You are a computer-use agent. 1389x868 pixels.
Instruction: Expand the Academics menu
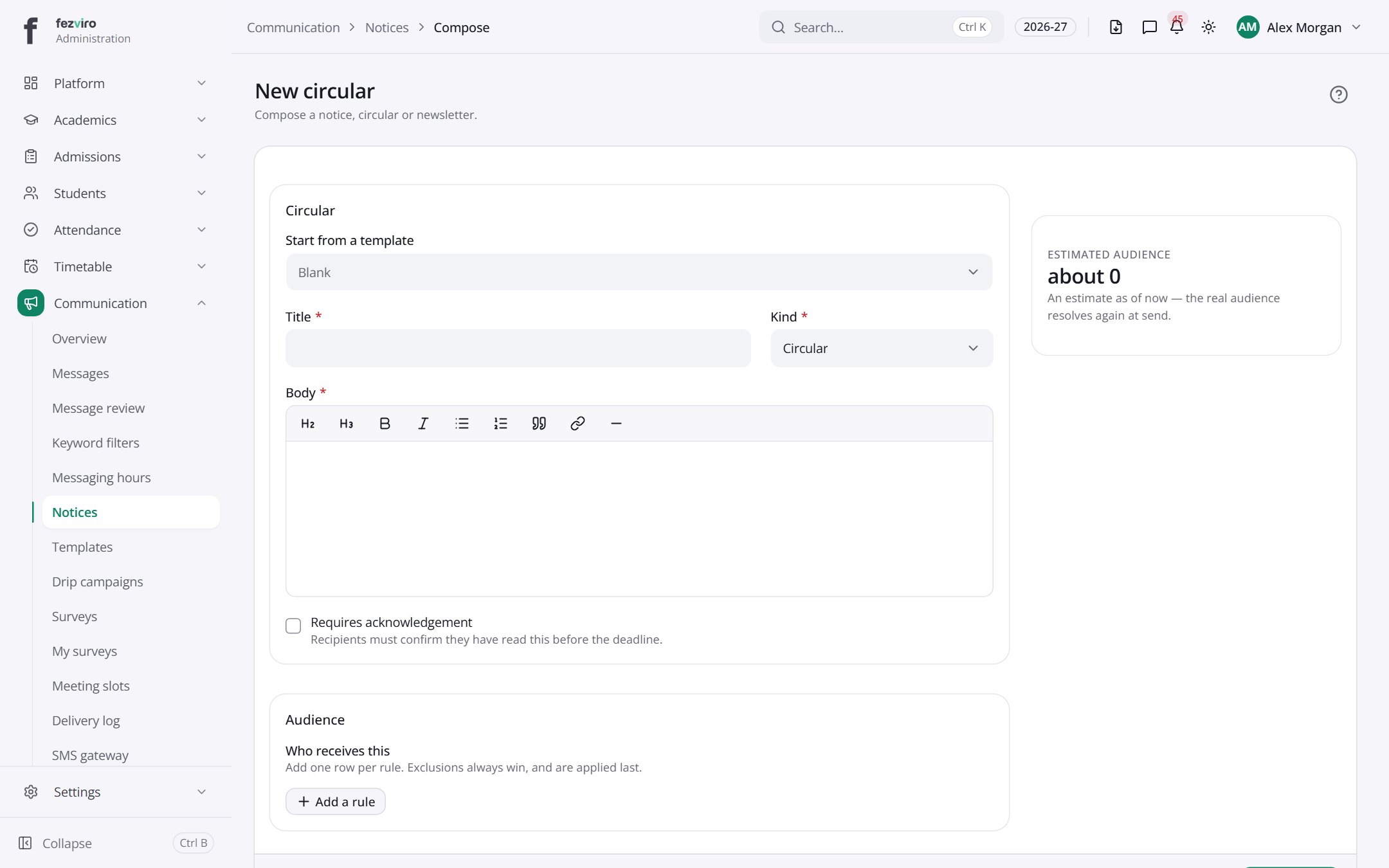click(116, 120)
